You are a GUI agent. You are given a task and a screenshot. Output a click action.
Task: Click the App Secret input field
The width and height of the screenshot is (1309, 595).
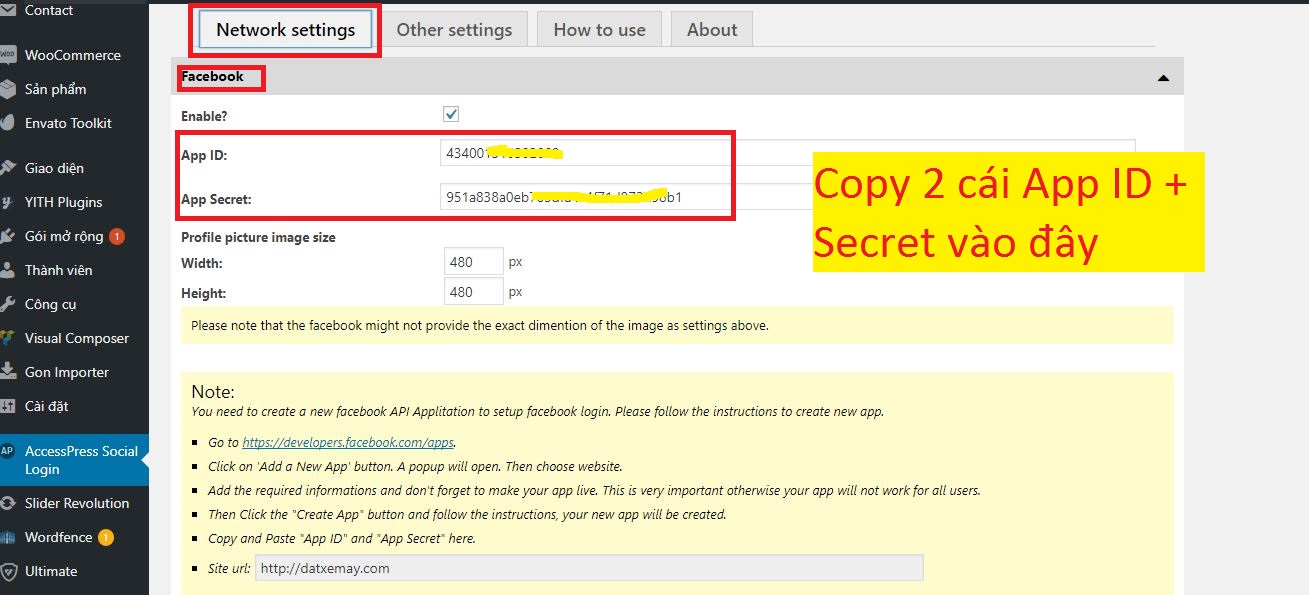tap(787, 197)
